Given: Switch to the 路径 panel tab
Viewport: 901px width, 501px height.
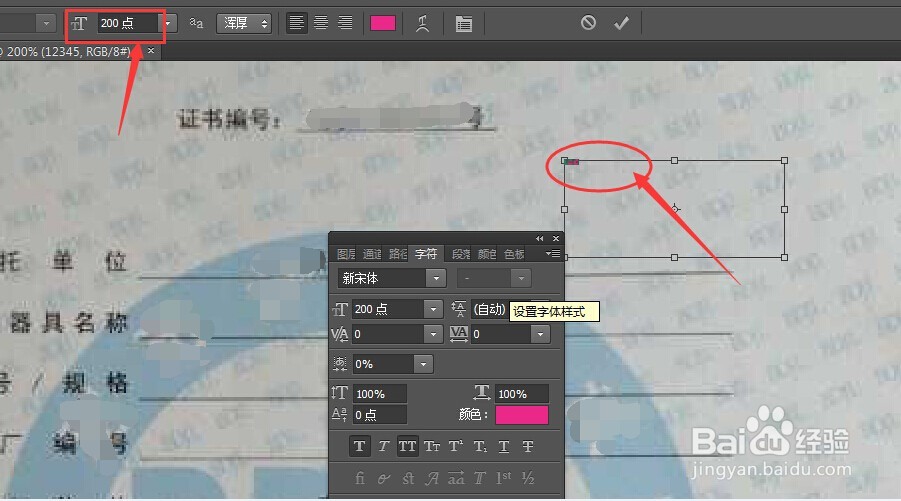Looking at the screenshot, I should [398, 254].
